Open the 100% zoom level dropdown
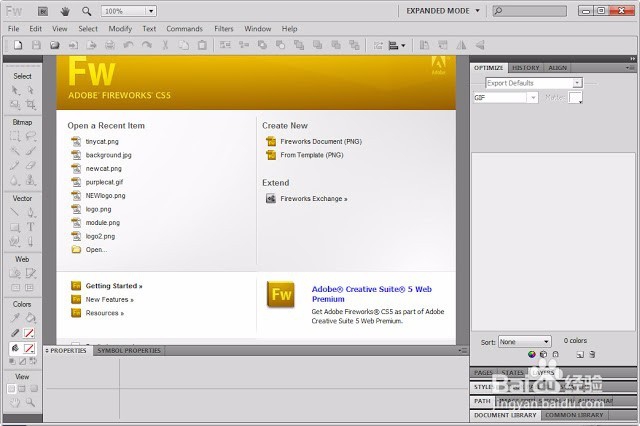Viewport: 640px width, 426px height. tap(151, 11)
